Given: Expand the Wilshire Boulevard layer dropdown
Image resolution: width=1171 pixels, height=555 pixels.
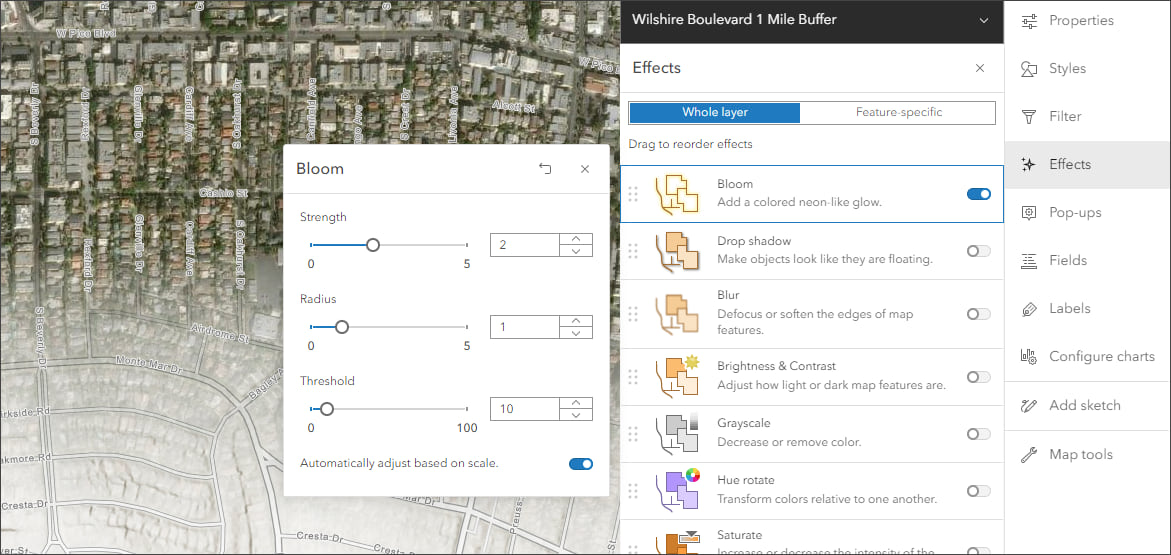Looking at the screenshot, I should pos(984,20).
